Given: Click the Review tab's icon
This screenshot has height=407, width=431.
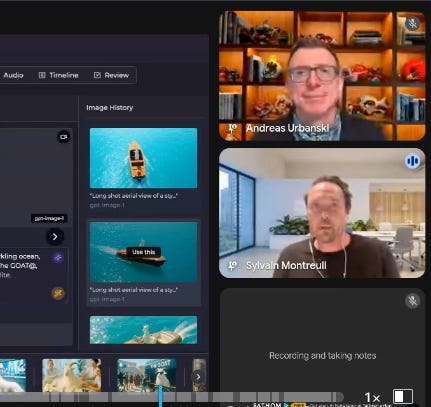Looking at the screenshot, I should pyautogui.click(x=97, y=75).
